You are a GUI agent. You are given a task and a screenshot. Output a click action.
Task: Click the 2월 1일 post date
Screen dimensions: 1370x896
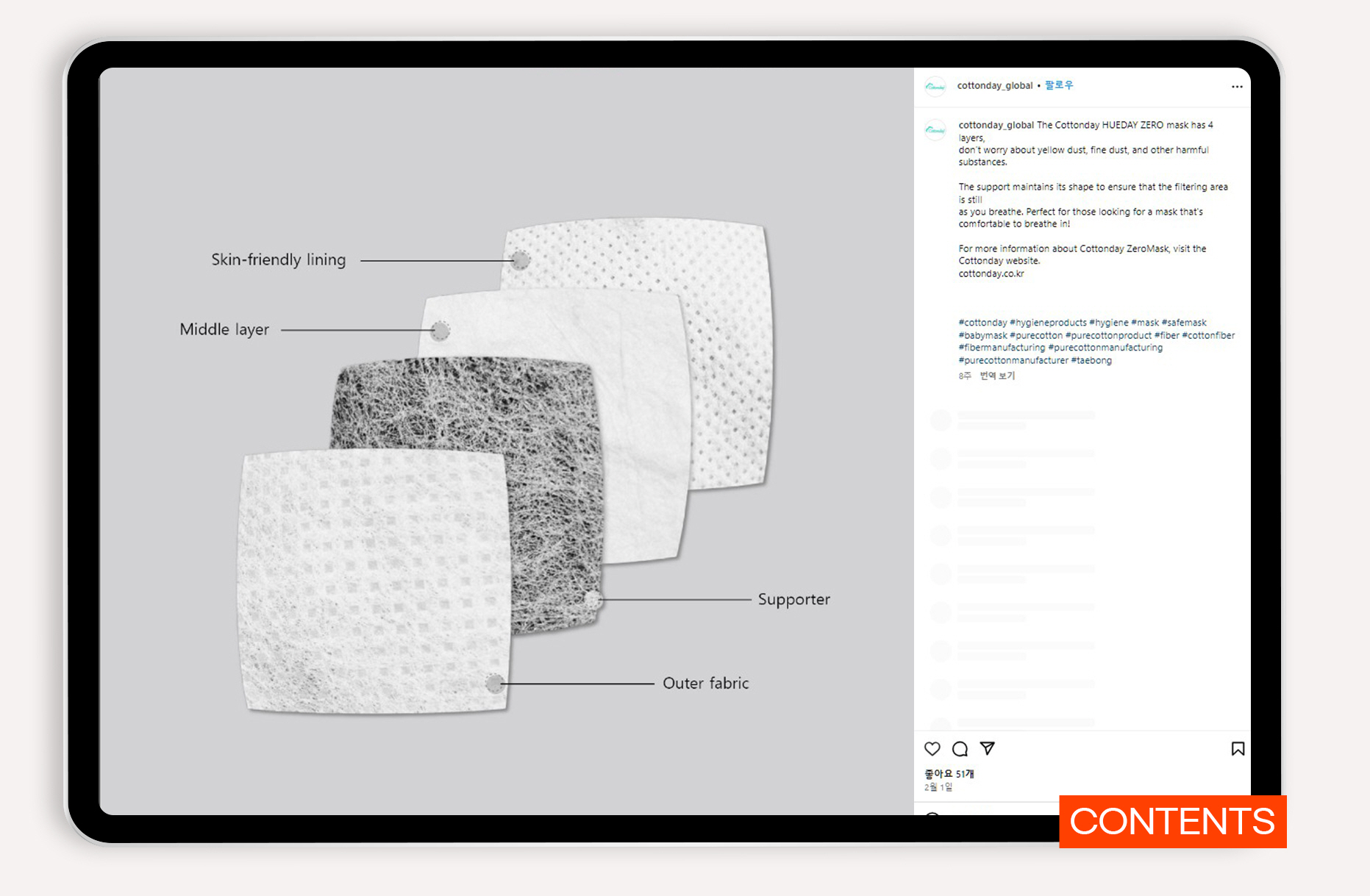point(938,787)
